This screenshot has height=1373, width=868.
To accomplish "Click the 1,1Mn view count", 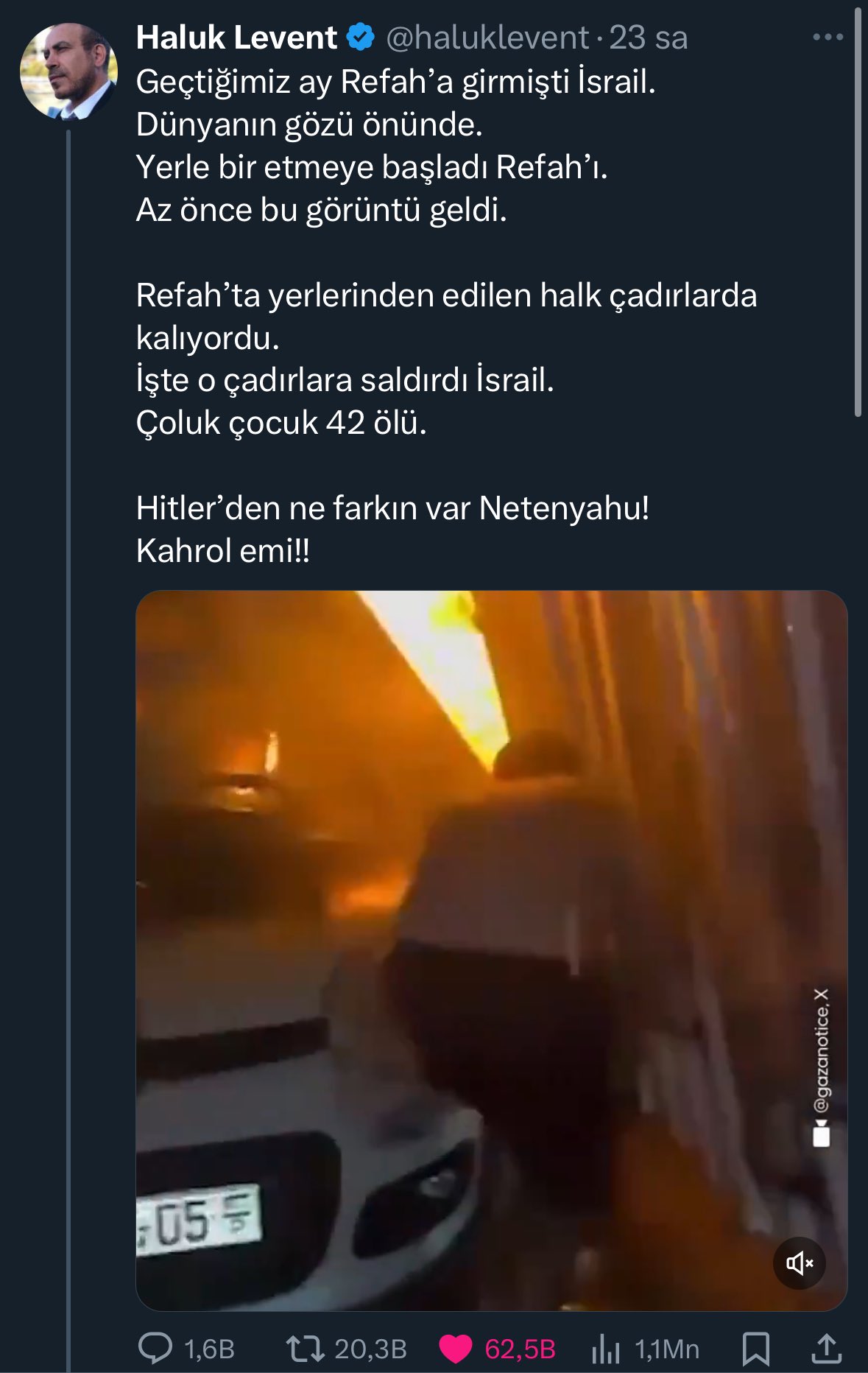I will click(666, 1349).
